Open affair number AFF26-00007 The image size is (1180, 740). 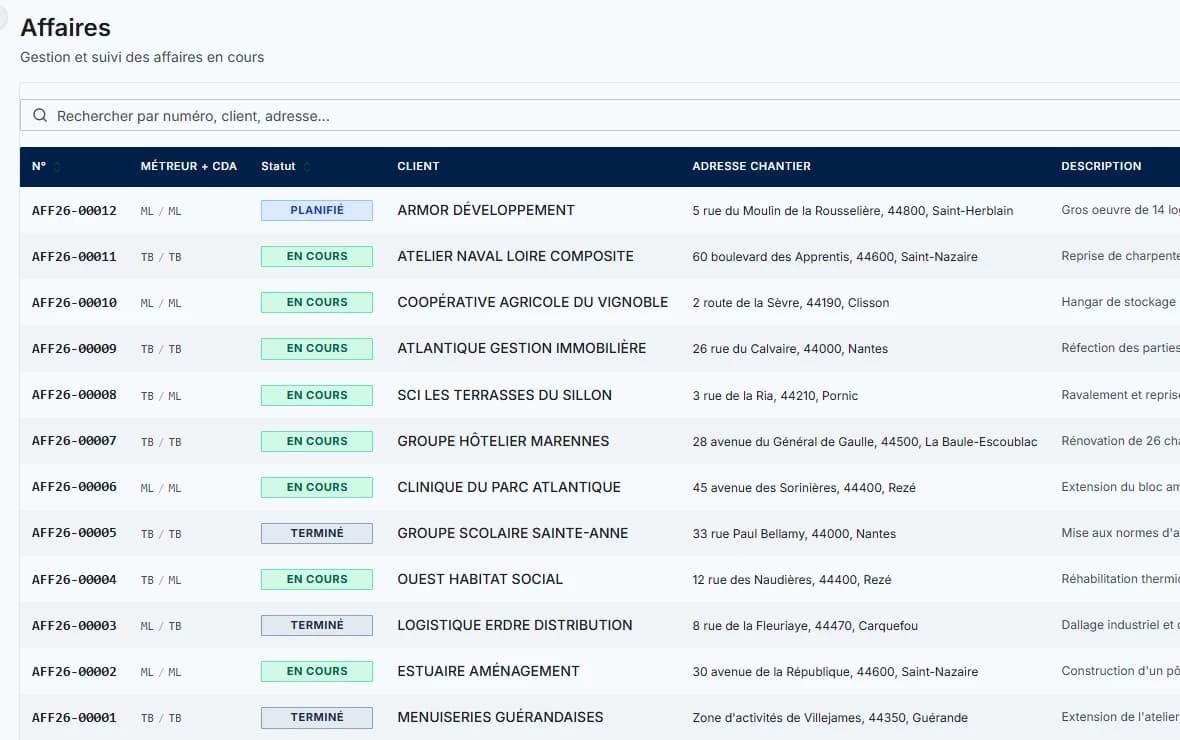[x=75, y=441]
